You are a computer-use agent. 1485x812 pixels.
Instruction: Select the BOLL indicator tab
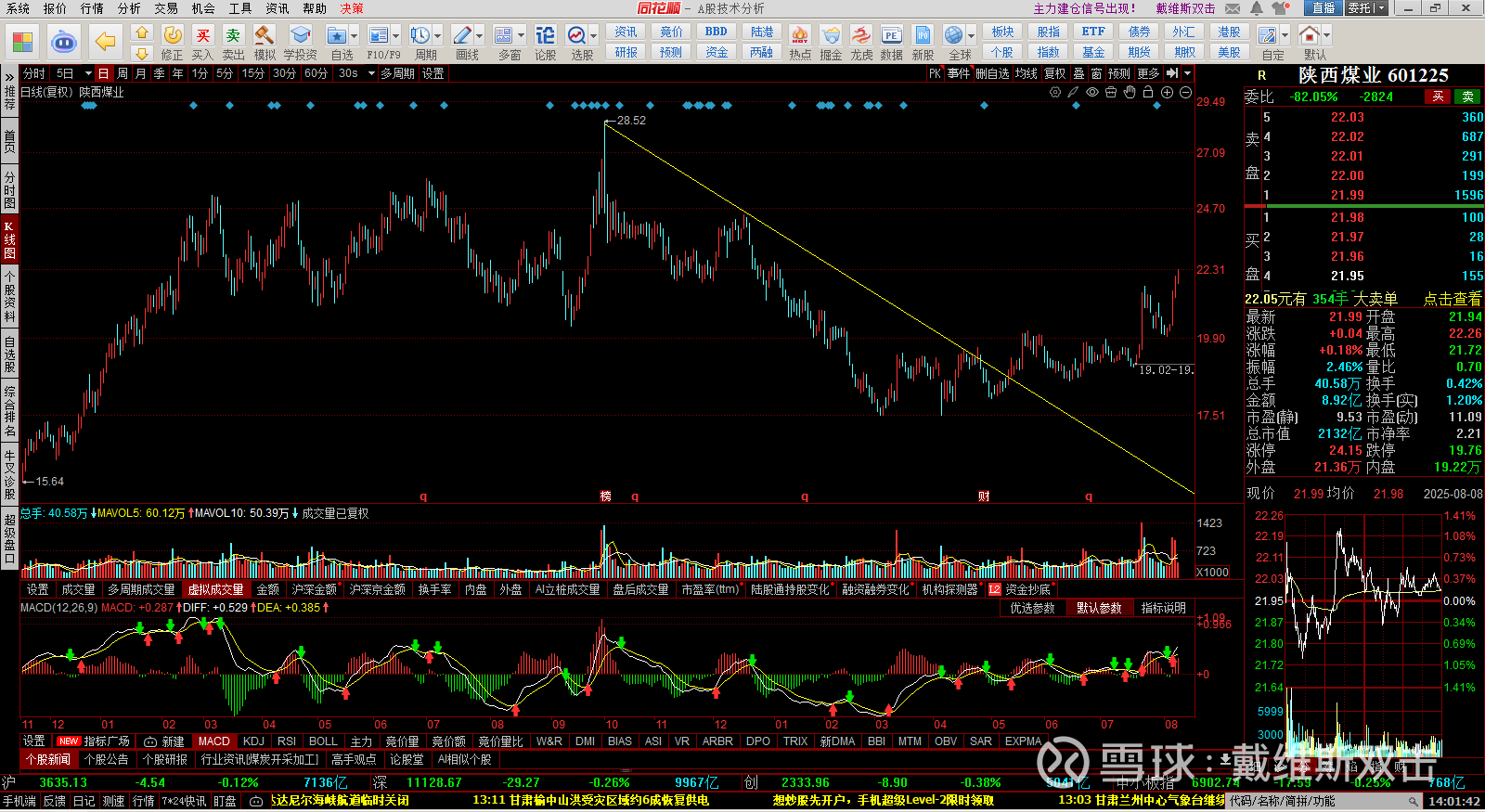[323, 741]
